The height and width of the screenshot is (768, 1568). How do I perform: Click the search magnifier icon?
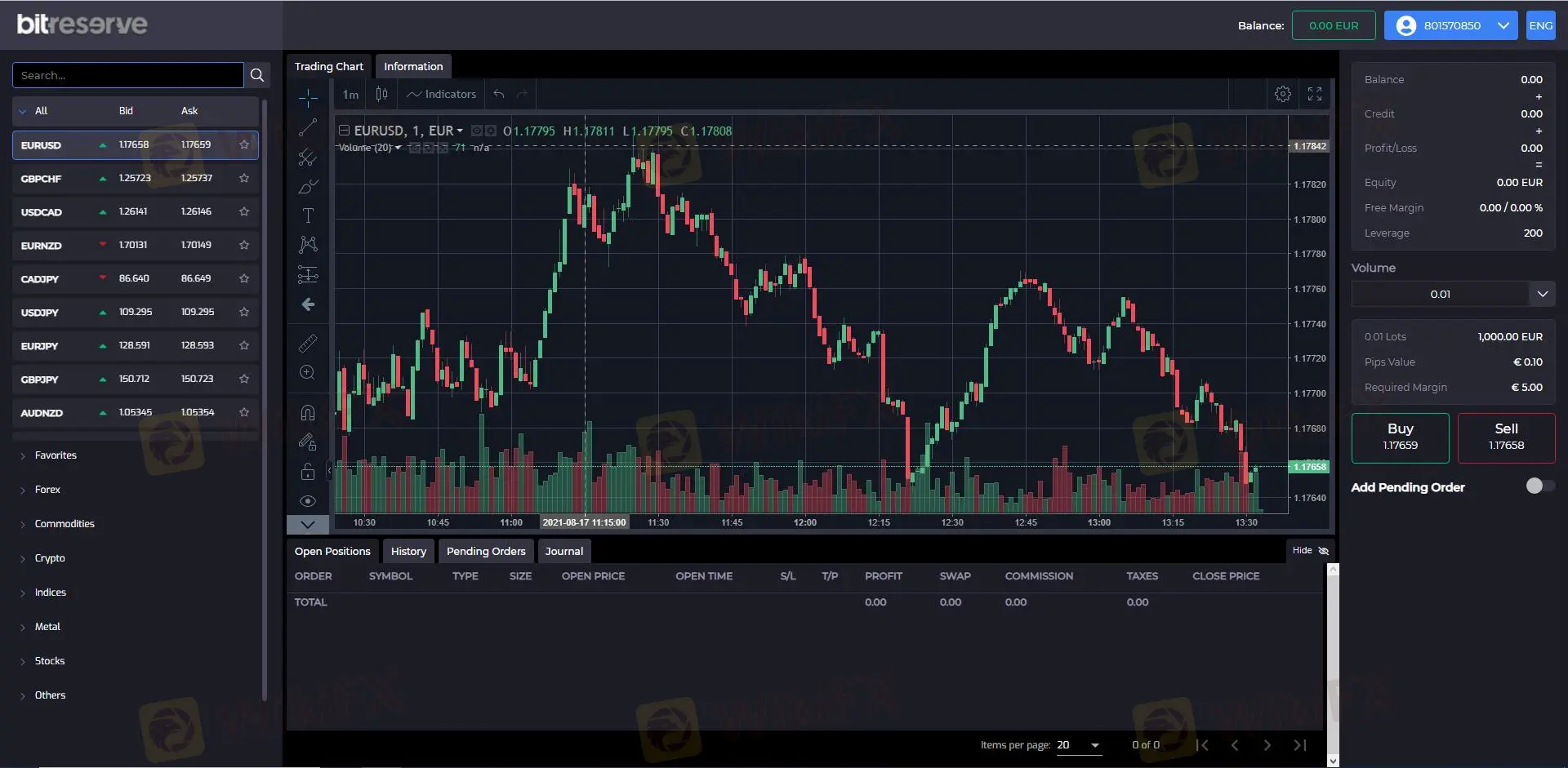point(257,75)
